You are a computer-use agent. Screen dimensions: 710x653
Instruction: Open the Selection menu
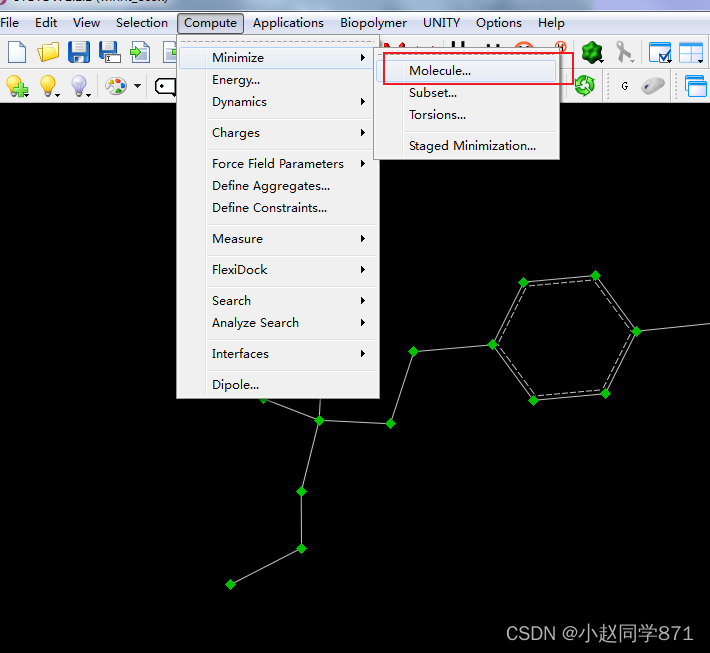coord(142,23)
